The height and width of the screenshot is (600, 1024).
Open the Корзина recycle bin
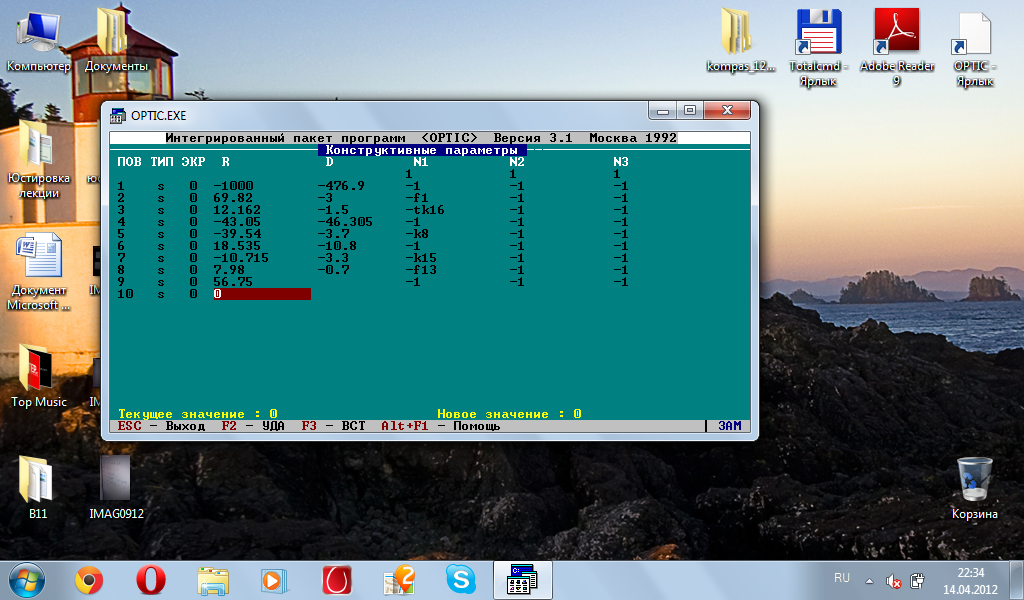[974, 488]
